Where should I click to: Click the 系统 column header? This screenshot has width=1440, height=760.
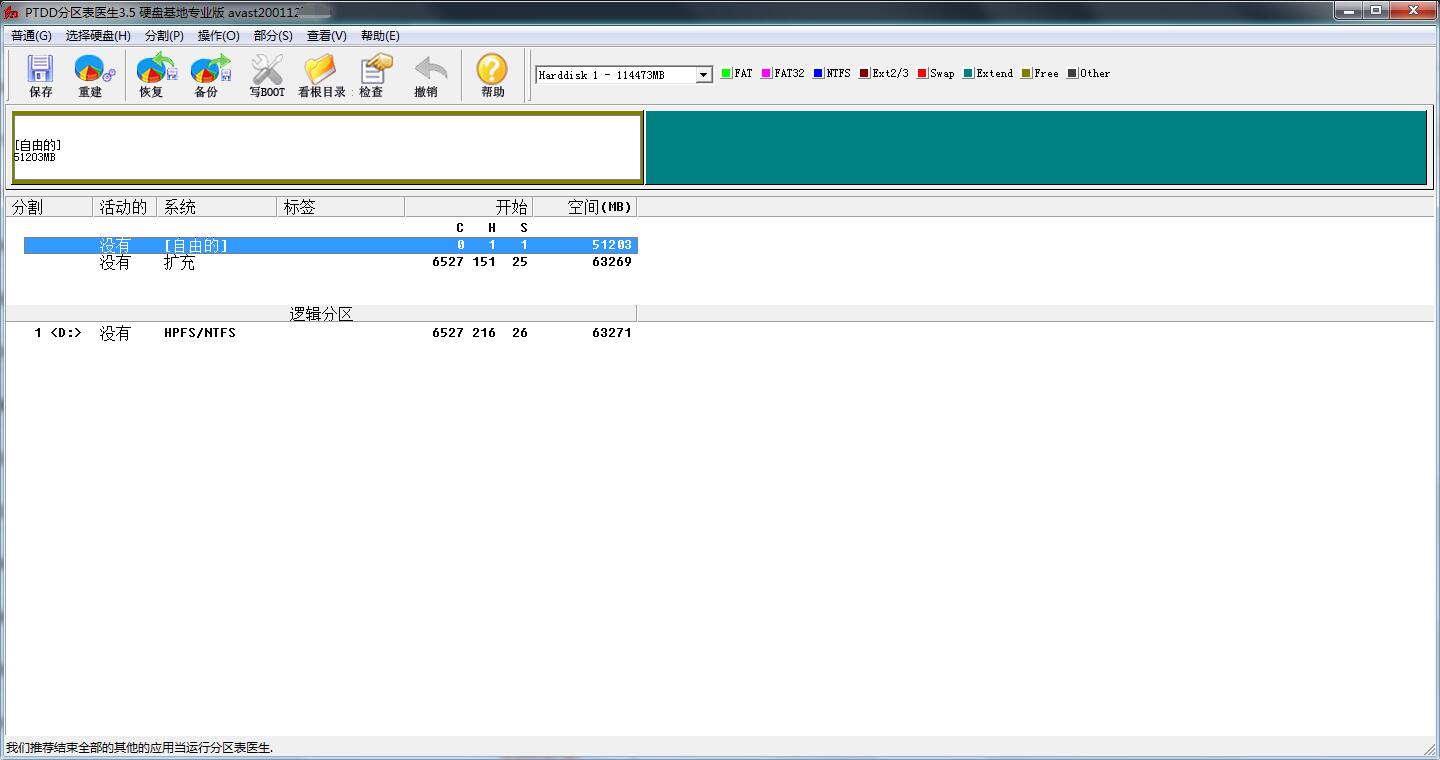click(x=216, y=207)
